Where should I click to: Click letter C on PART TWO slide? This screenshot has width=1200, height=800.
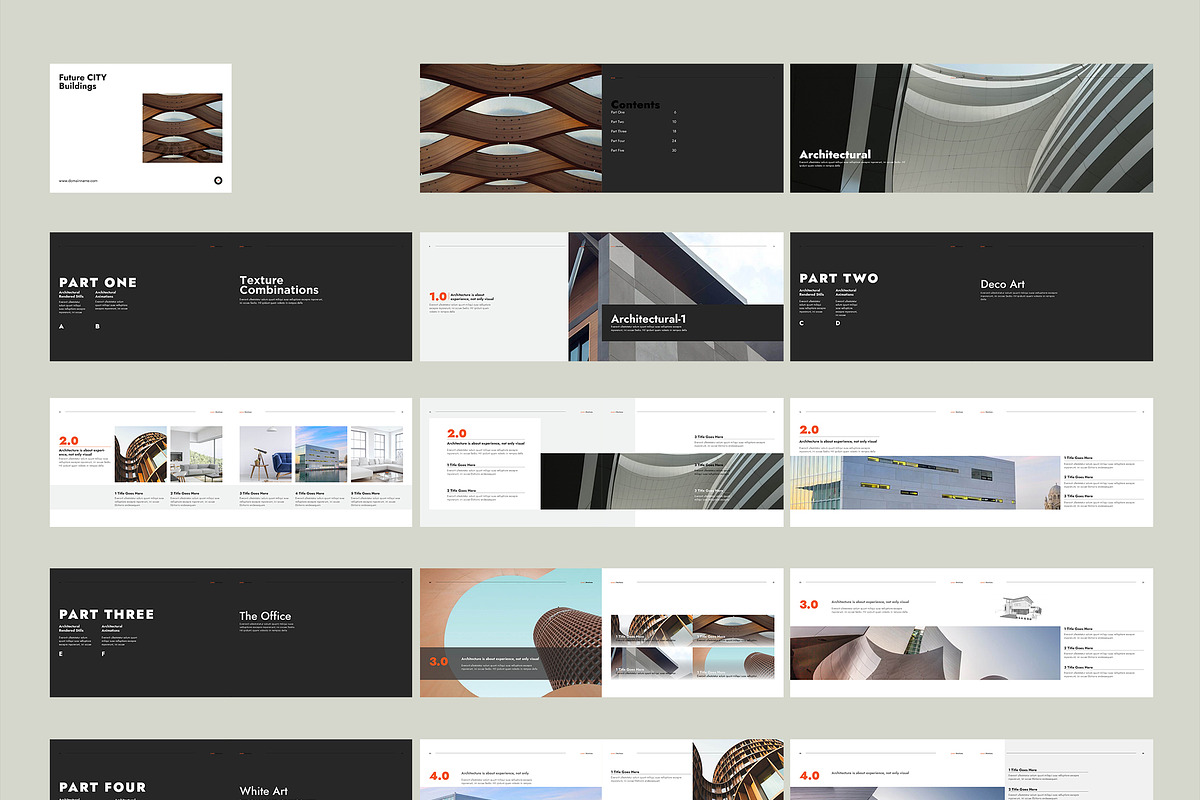click(x=802, y=322)
